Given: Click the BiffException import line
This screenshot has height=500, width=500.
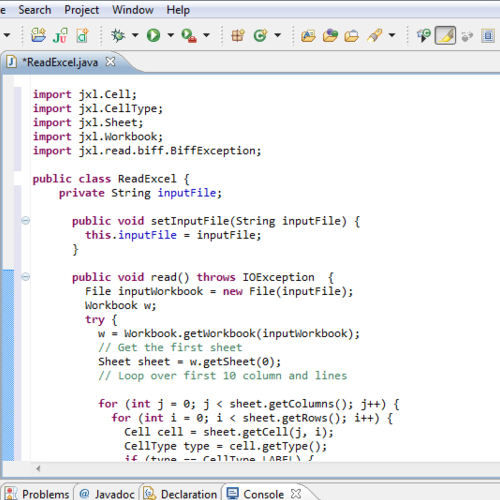Looking at the screenshot, I should [147, 151].
